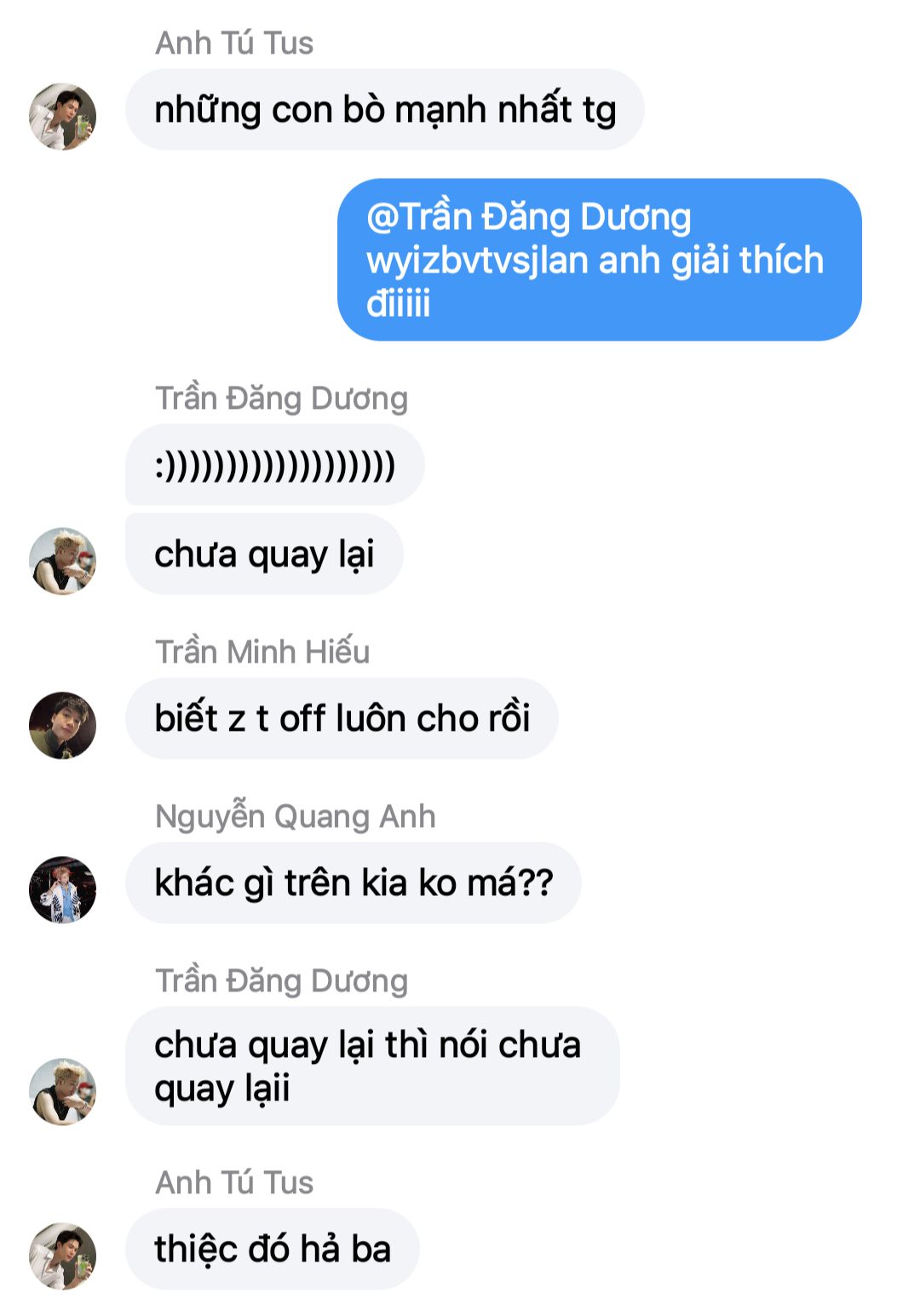
Task: Select message 'những con bò mạnh nhất tg'
Action: tap(384, 109)
